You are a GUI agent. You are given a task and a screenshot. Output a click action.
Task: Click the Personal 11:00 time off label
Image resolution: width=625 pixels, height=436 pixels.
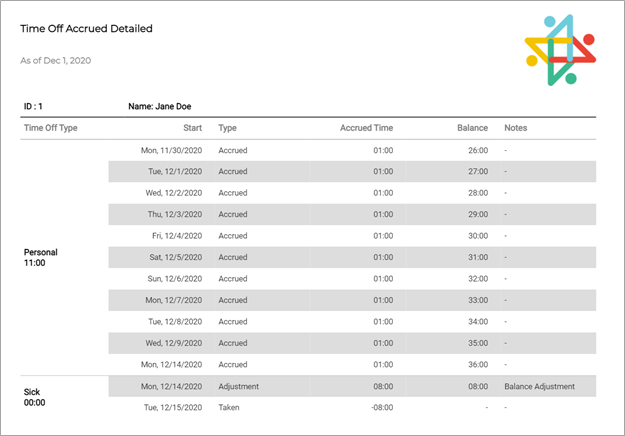tap(41, 257)
